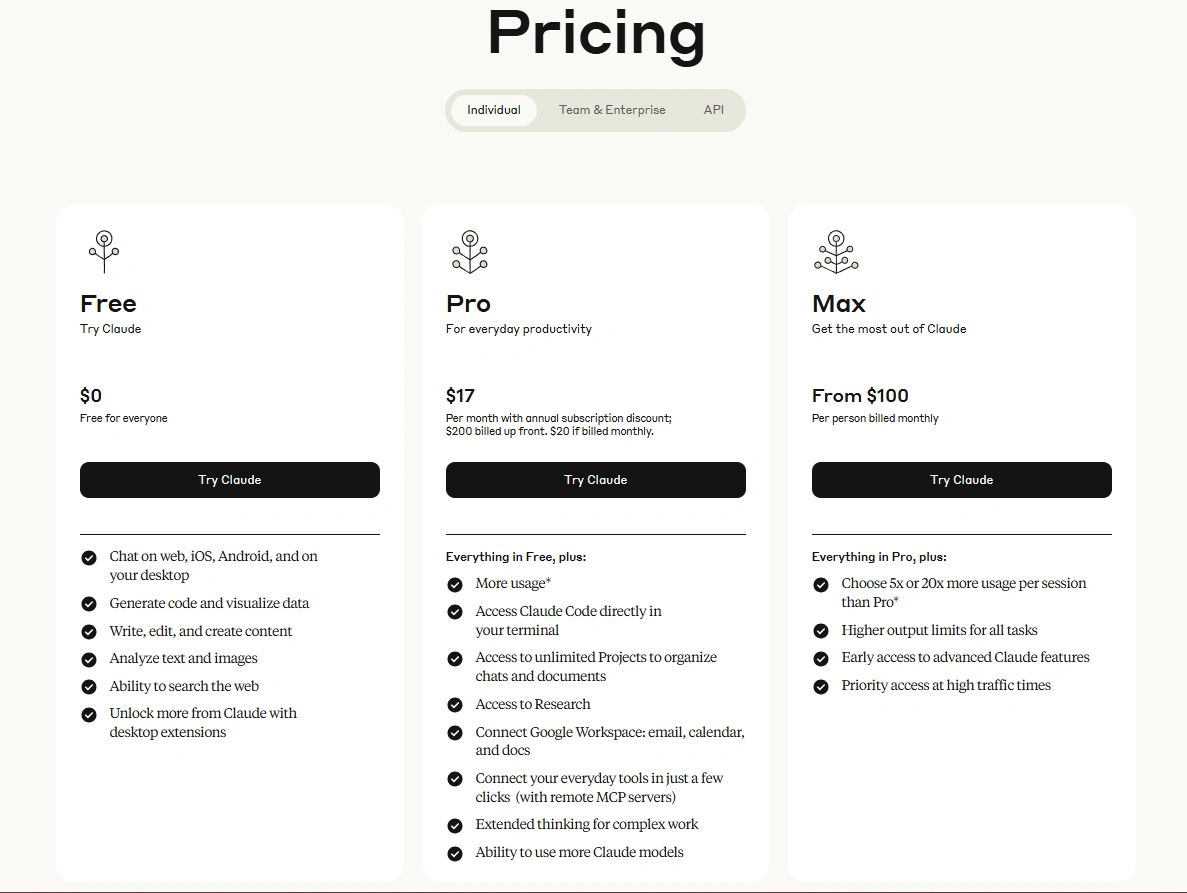
Task: Select the Individual pricing option
Action: (493, 110)
